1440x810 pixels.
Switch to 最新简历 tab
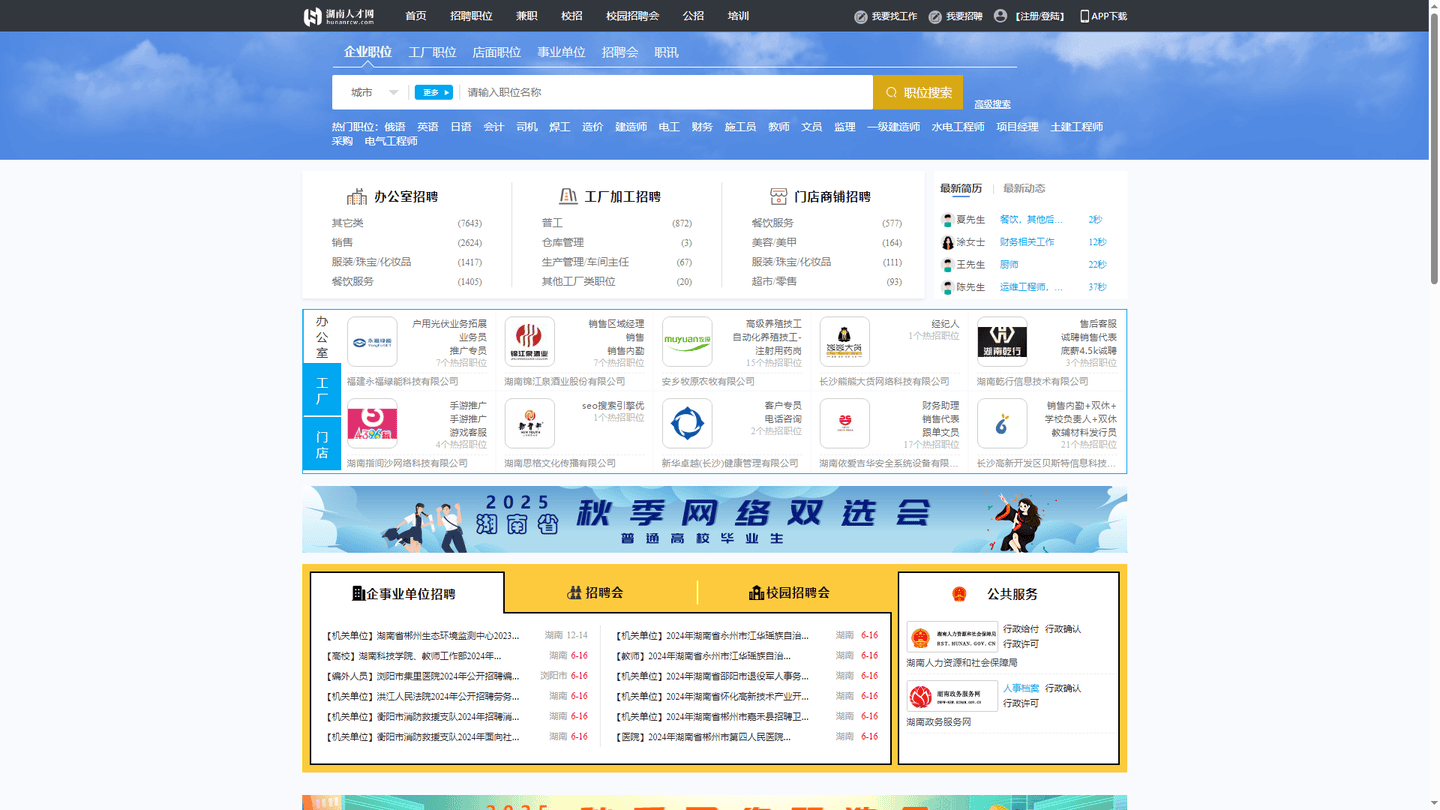pyautogui.click(x=961, y=188)
